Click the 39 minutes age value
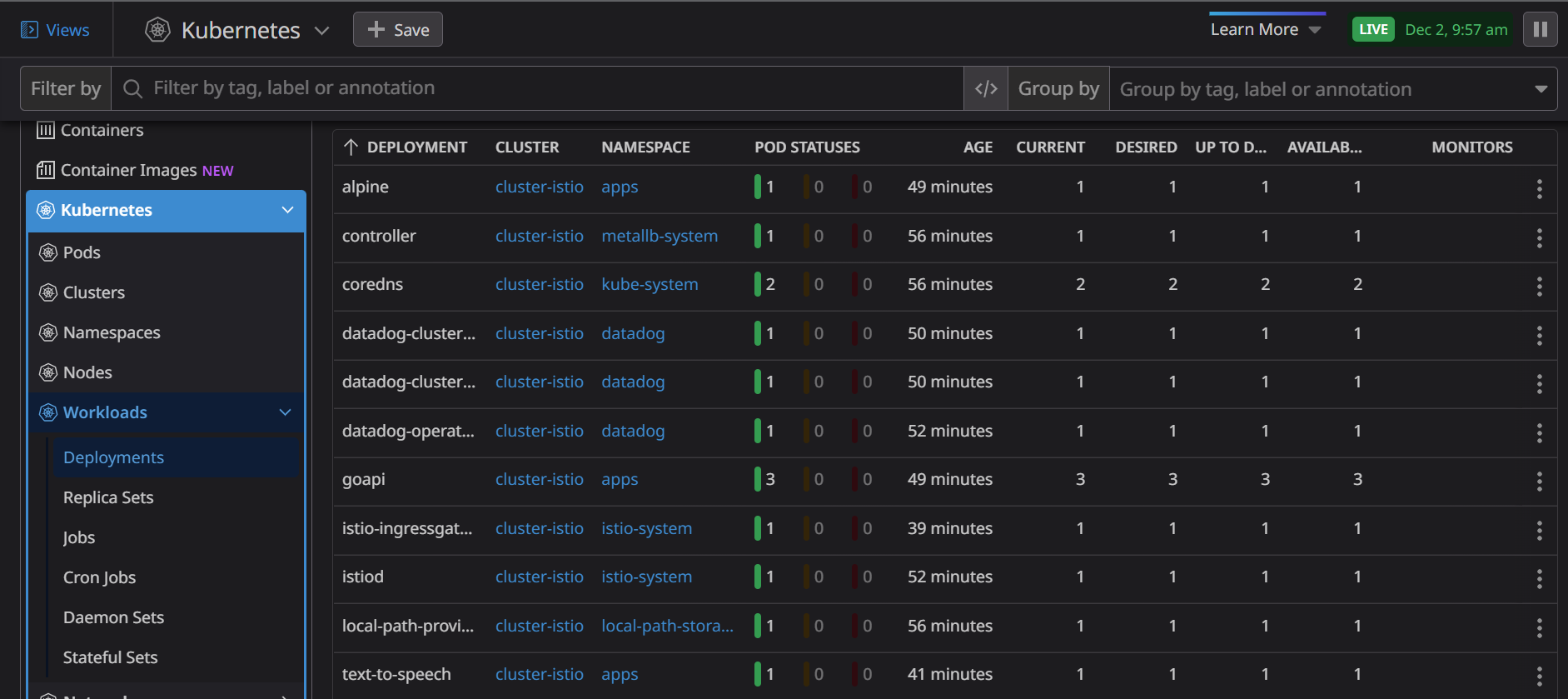Screen dimensions: 1568x699 pos(950,528)
